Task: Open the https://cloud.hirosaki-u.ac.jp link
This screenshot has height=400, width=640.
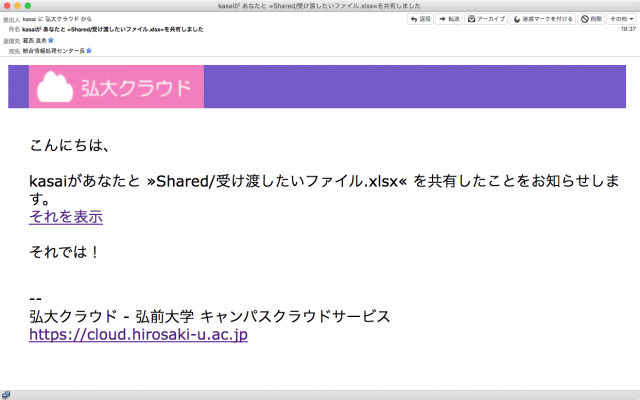Action: tap(138, 334)
